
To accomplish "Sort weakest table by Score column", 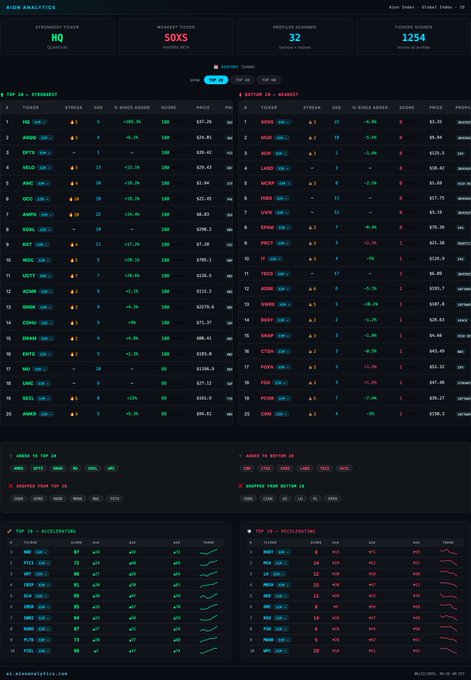I will coord(407,108).
